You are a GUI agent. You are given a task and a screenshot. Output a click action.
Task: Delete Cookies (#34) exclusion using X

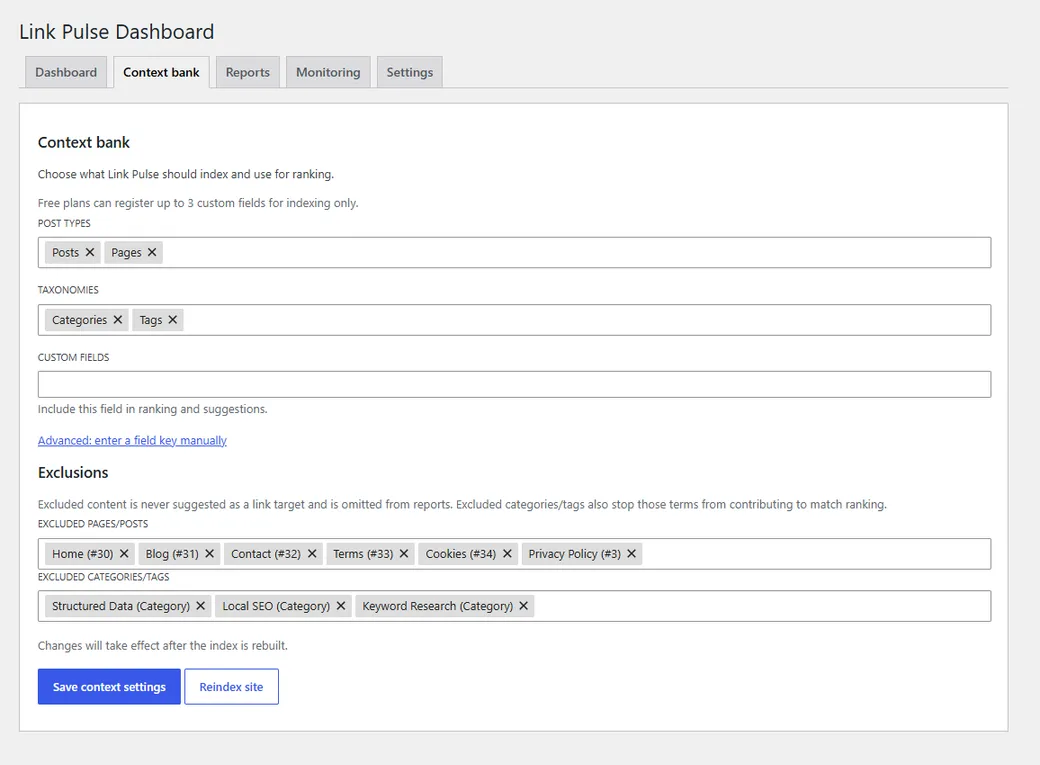click(507, 553)
